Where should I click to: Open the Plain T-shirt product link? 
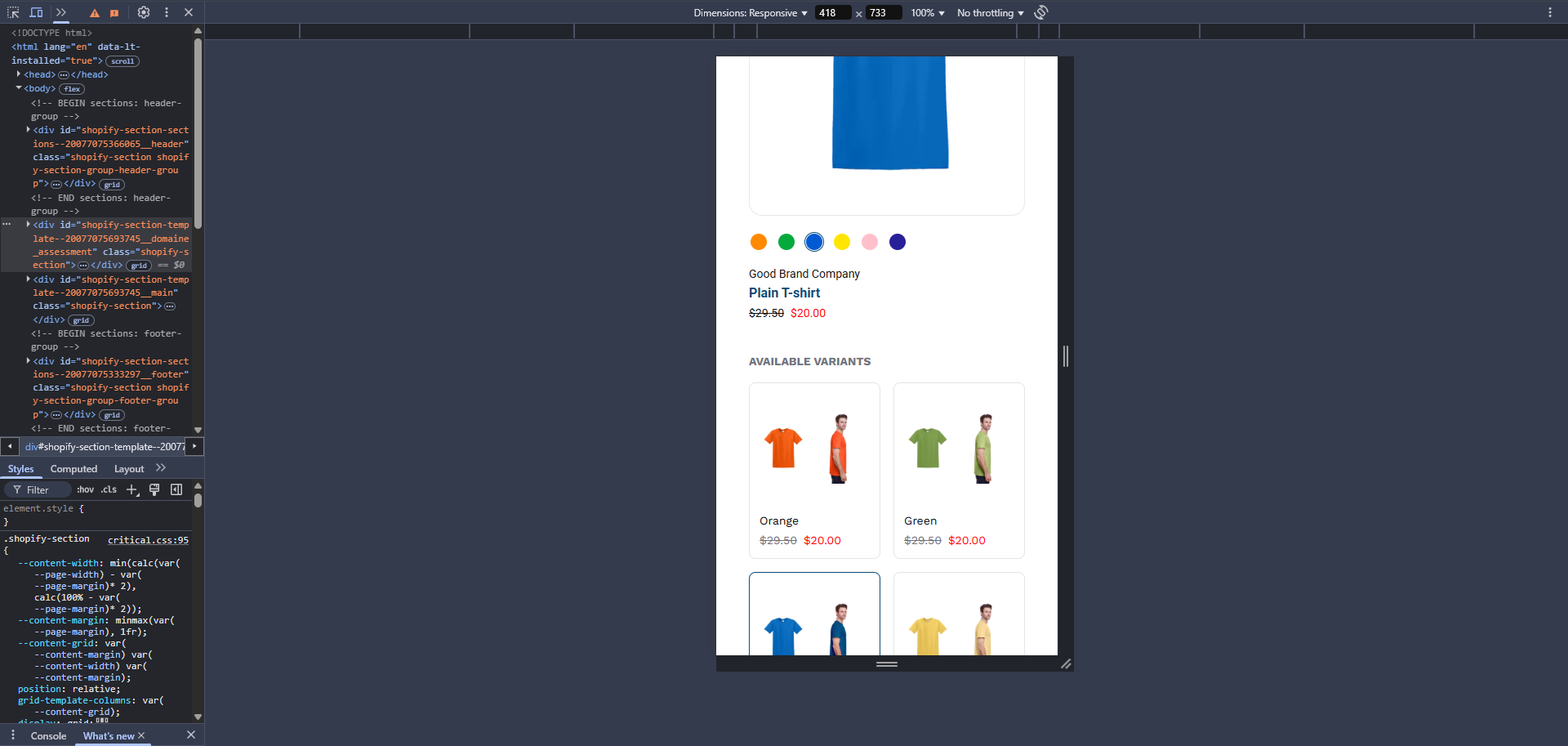coord(784,293)
